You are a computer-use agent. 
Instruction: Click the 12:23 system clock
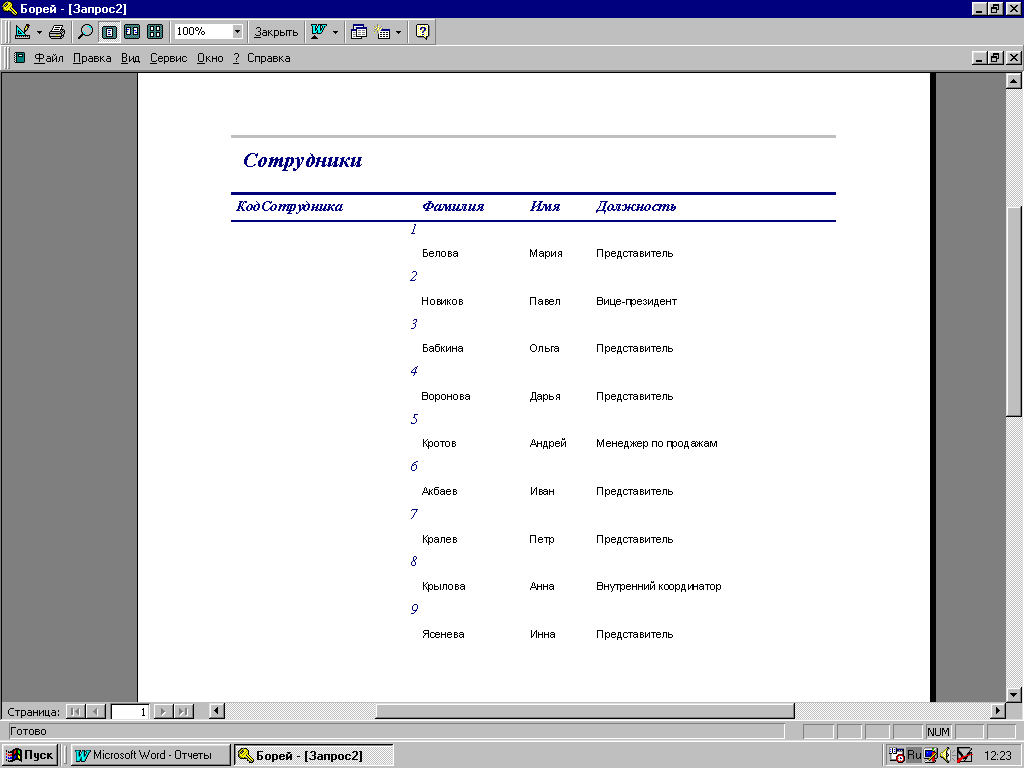998,756
